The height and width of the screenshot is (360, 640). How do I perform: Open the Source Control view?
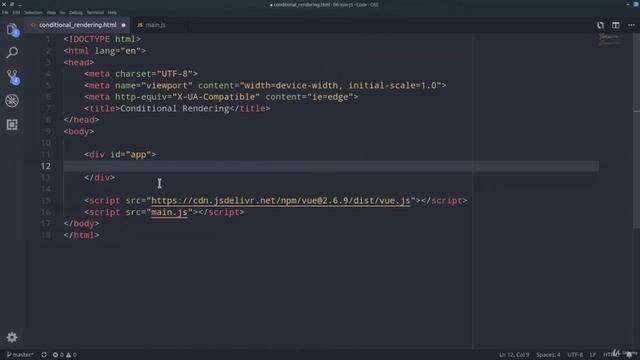click(x=12, y=76)
